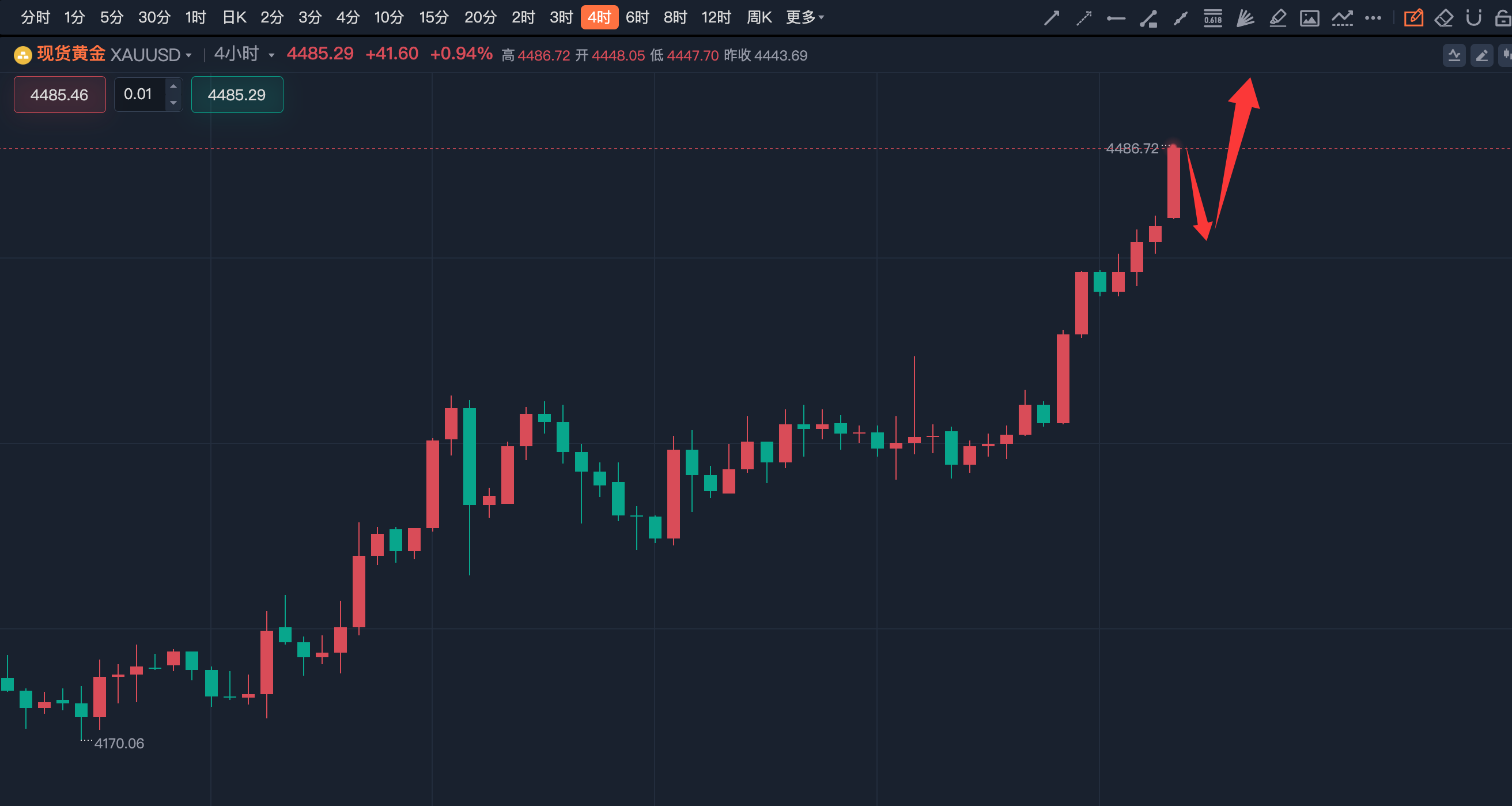The width and height of the screenshot is (1512, 806).
Task: Select the solid arrow drawing tool
Action: coord(1051,18)
